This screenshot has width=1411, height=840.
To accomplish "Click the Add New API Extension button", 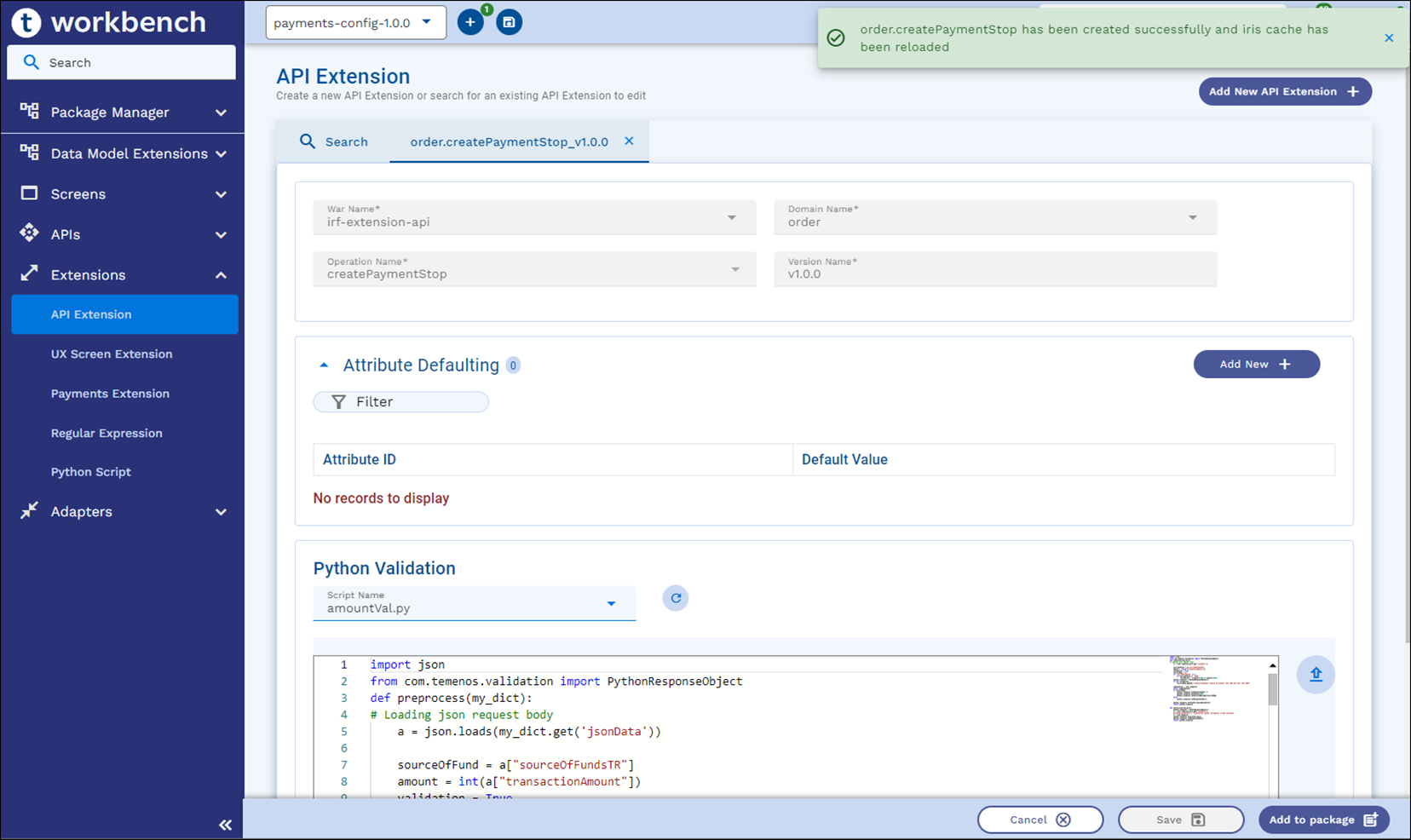I will [x=1284, y=91].
